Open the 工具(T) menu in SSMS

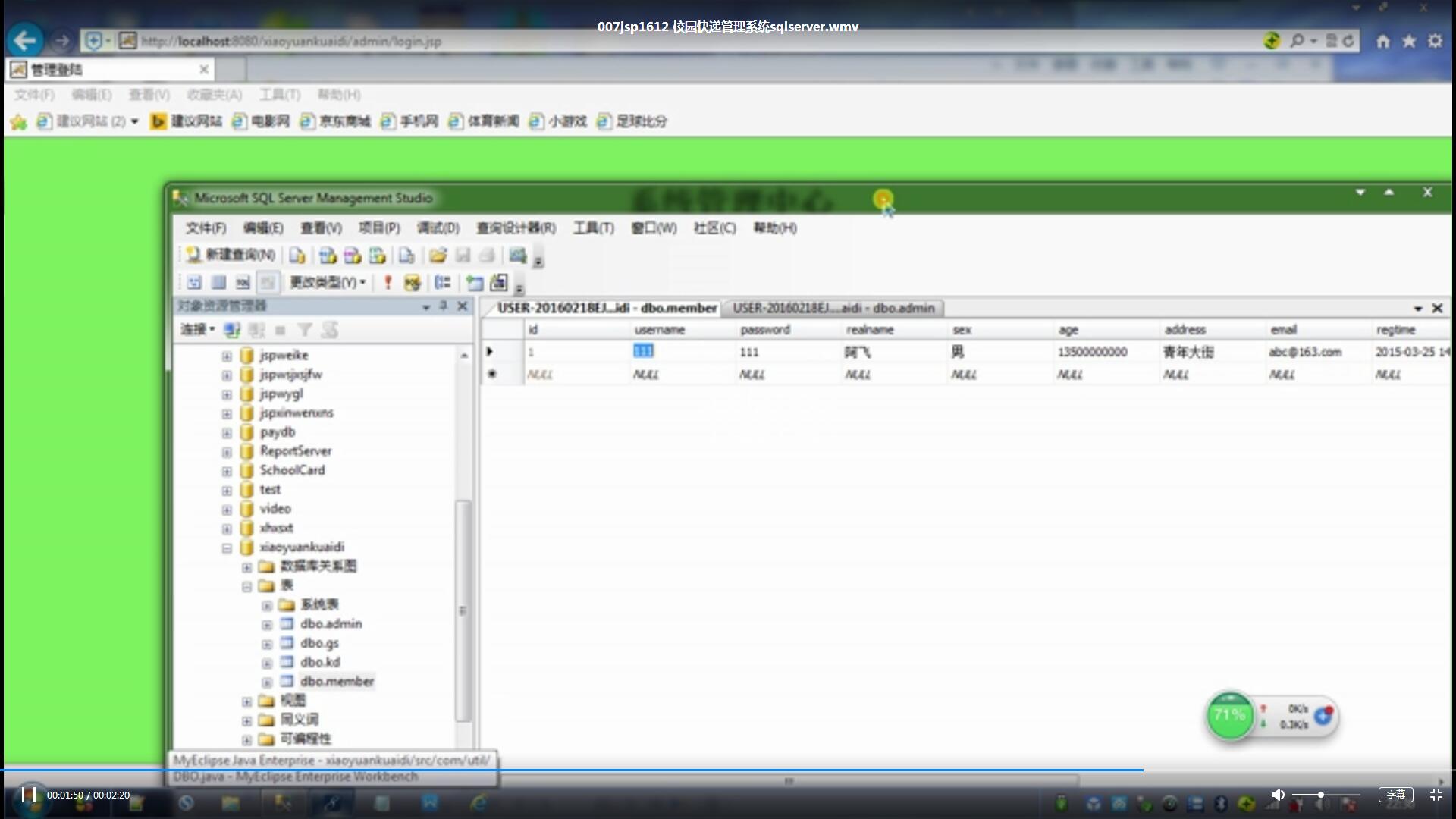[x=594, y=228]
